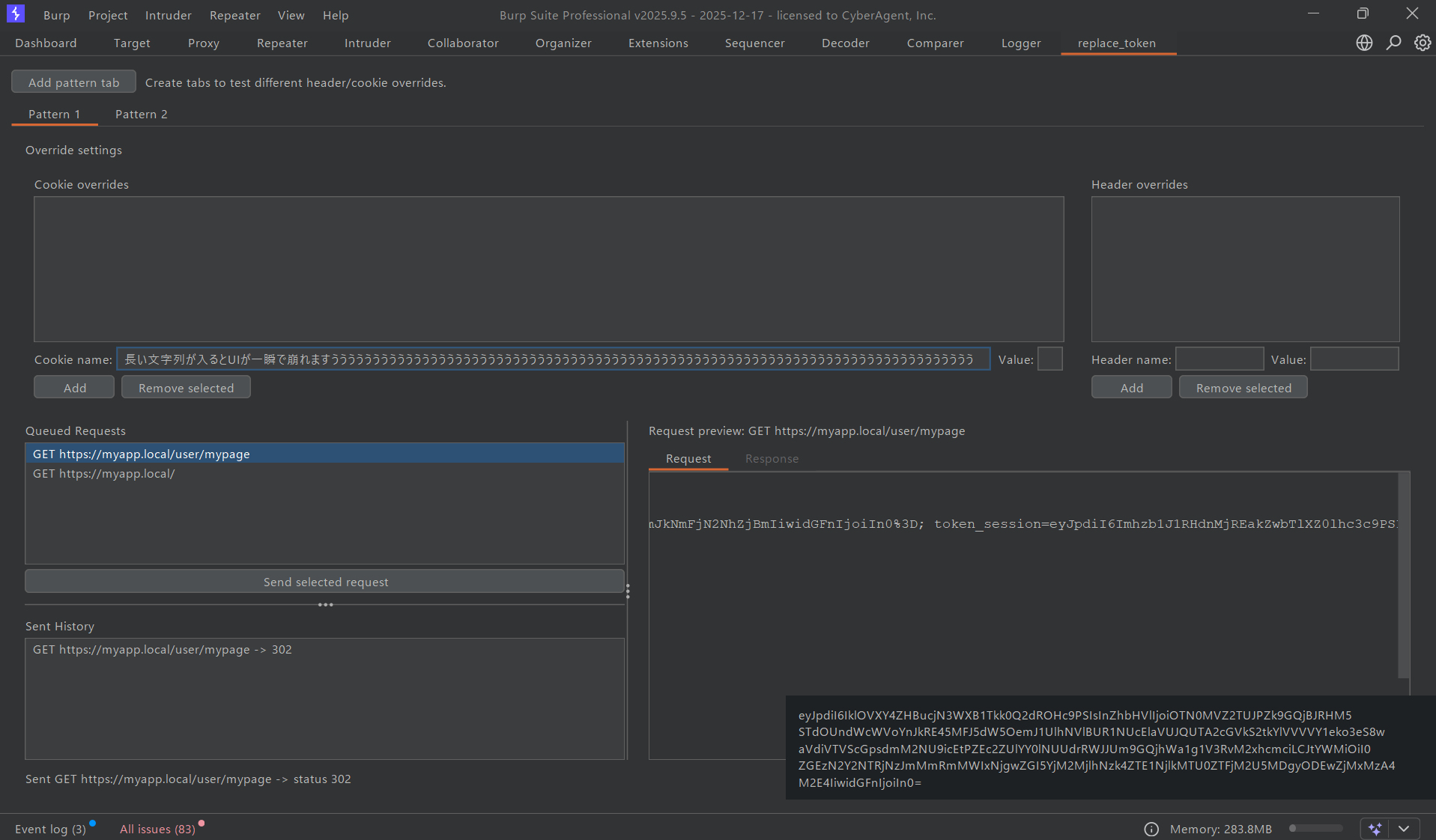Click the vertical dots panel splitter handle
The width and height of the screenshot is (1436, 840).
628,591
